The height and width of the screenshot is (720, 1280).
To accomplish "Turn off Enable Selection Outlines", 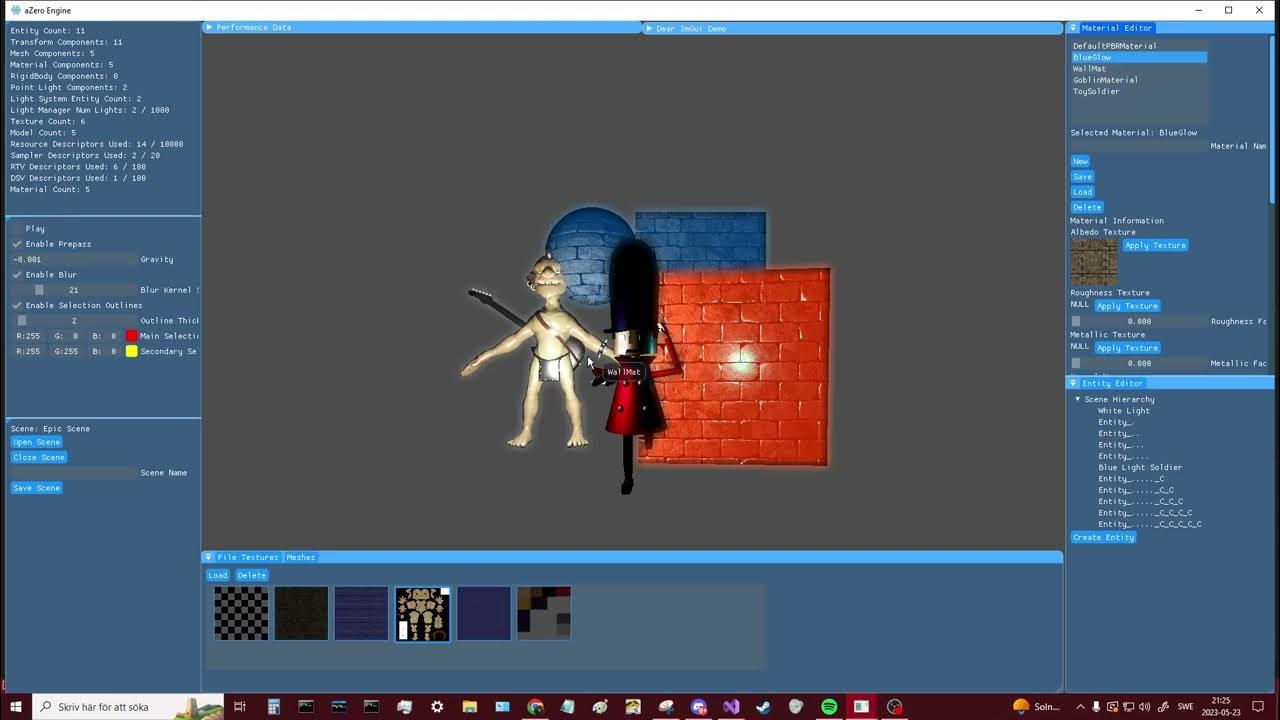I will click(17, 305).
